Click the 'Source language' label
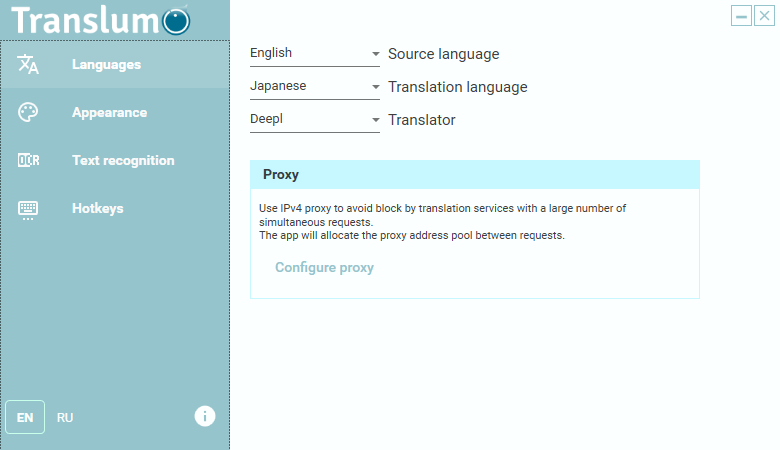 (x=443, y=54)
